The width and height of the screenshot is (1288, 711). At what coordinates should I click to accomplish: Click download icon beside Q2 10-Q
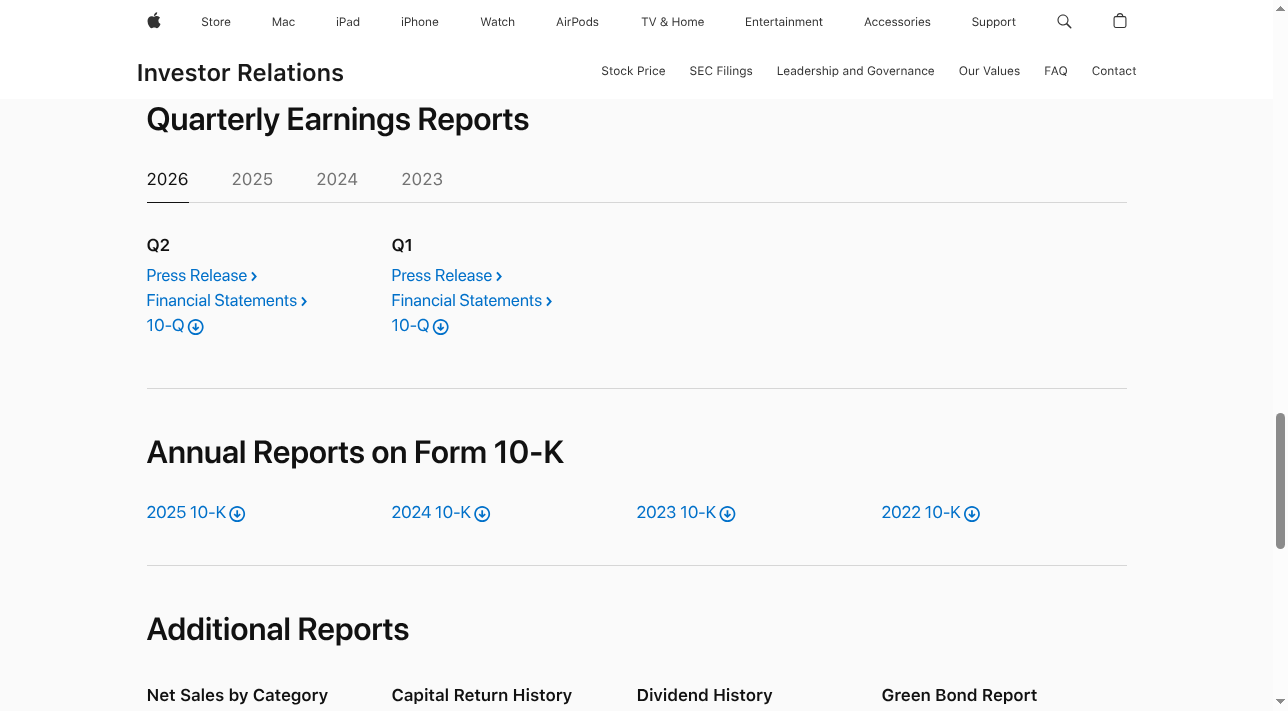click(196, 327)
